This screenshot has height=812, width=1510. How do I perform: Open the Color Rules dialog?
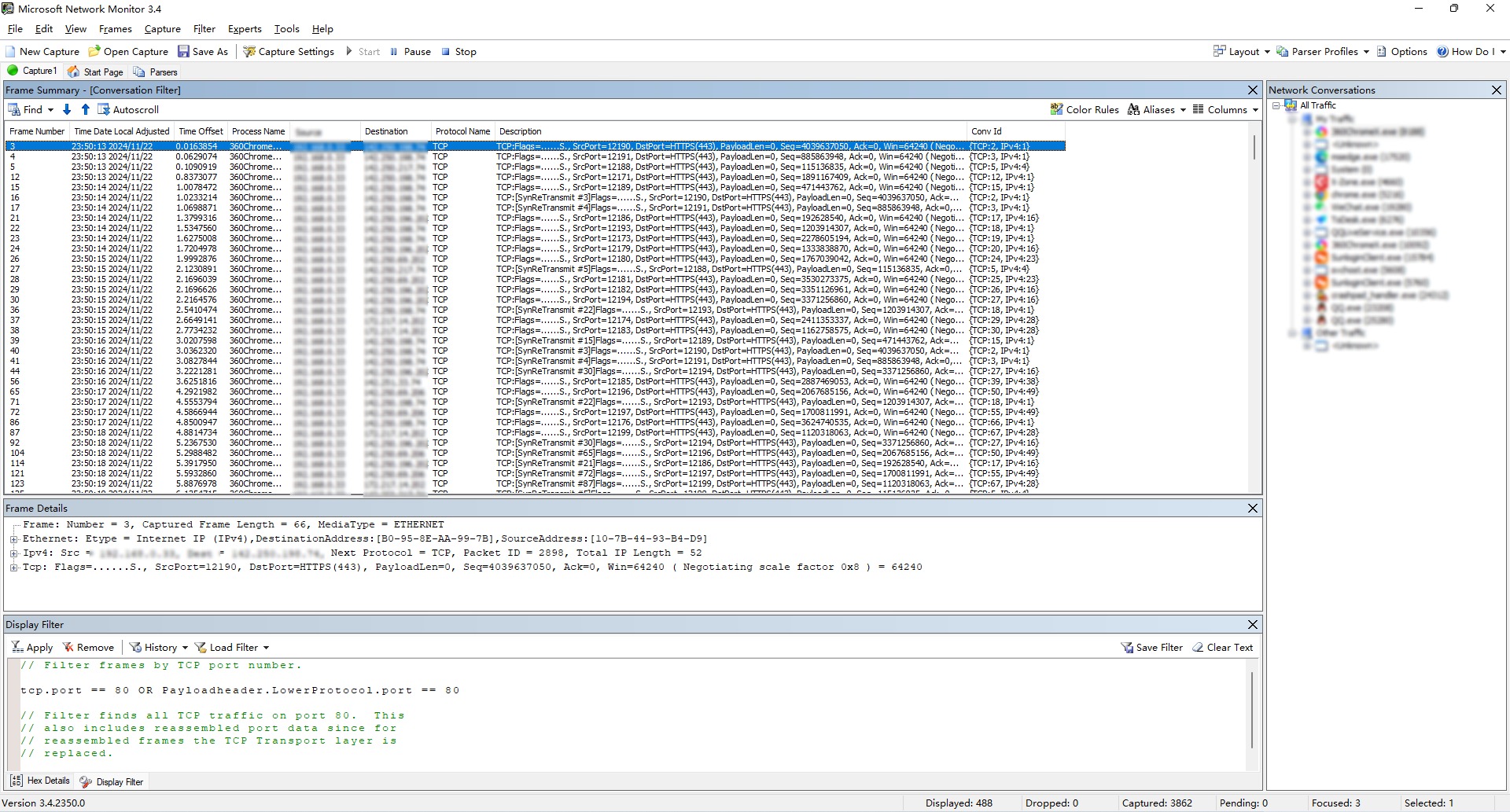pos(1085,110)
